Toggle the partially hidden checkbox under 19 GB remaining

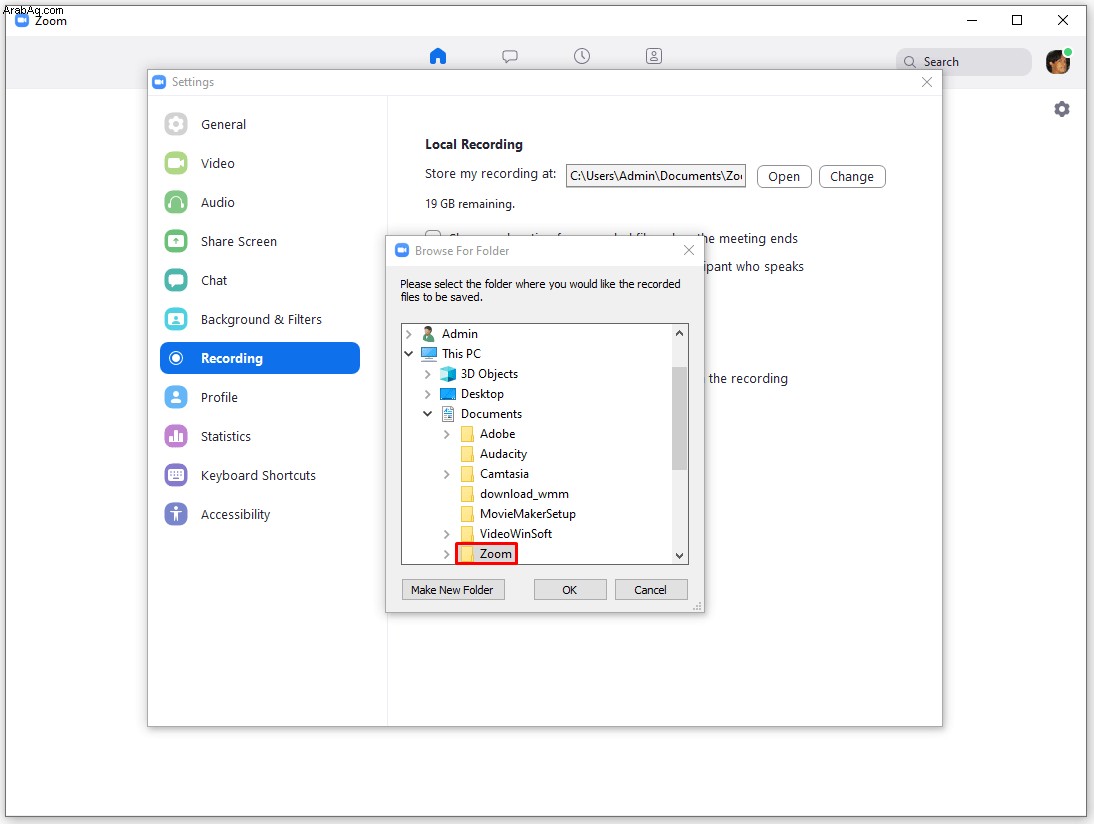click(433, 234)
